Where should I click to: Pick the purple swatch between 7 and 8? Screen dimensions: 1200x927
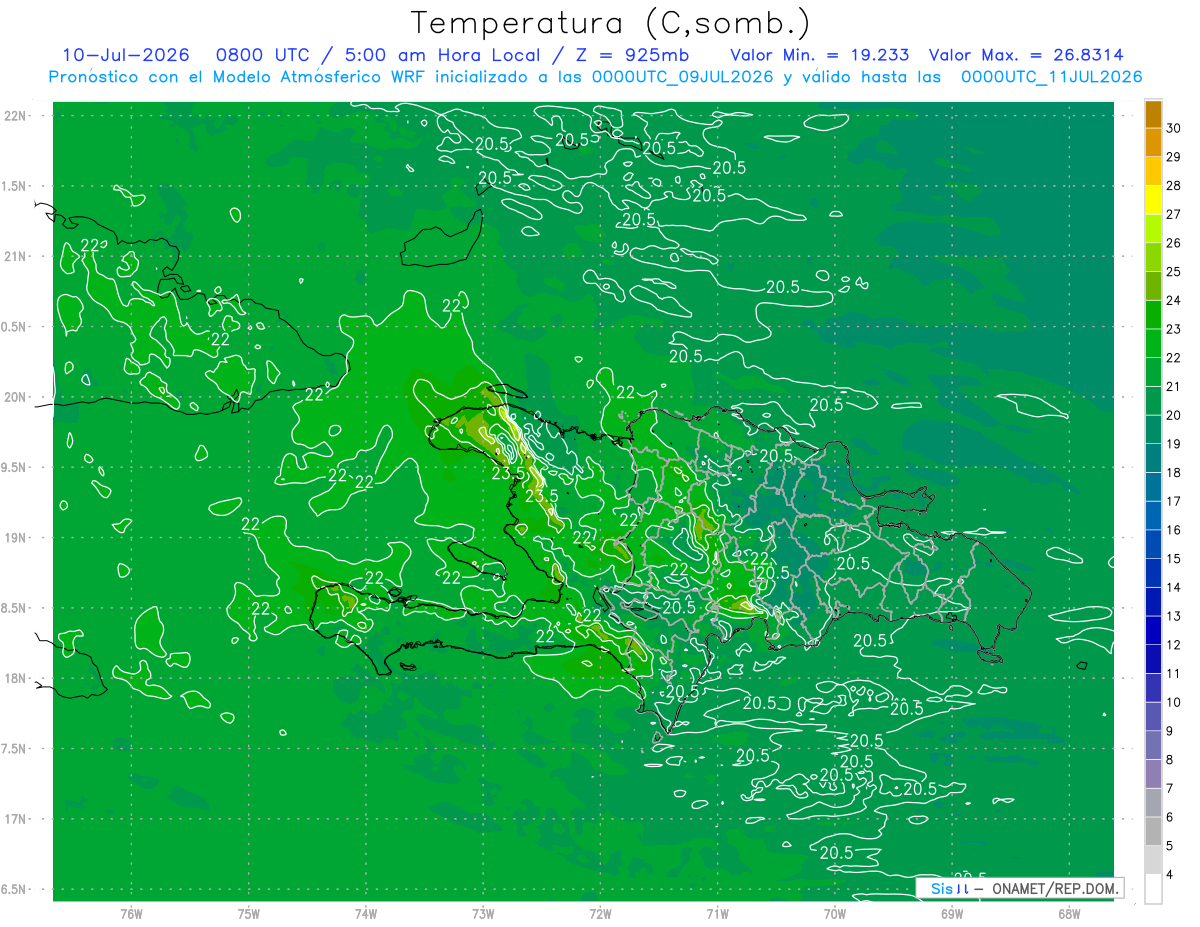point(1153,774)
